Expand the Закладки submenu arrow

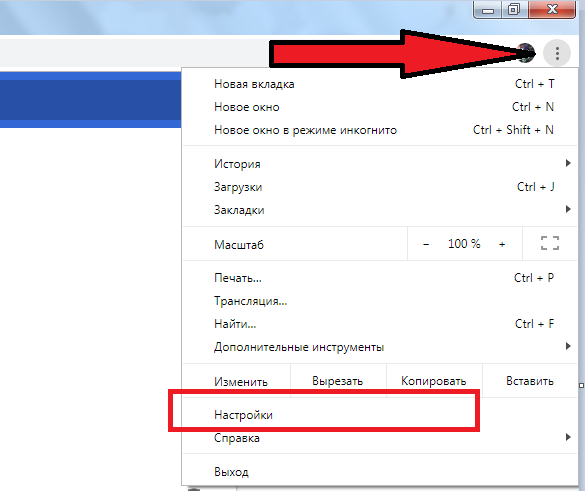click(x=568, y=209)
